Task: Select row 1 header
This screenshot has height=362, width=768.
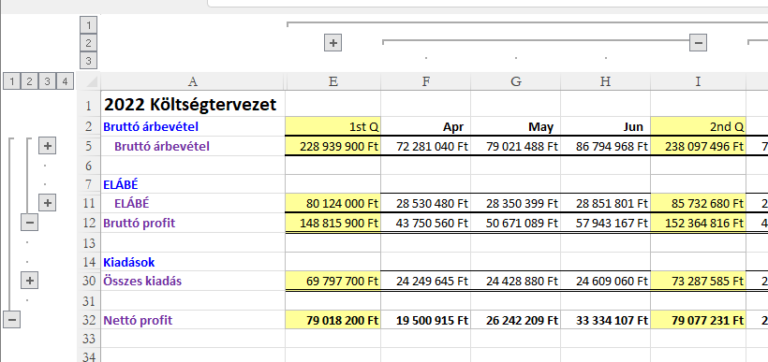Action: click(89, 105)
